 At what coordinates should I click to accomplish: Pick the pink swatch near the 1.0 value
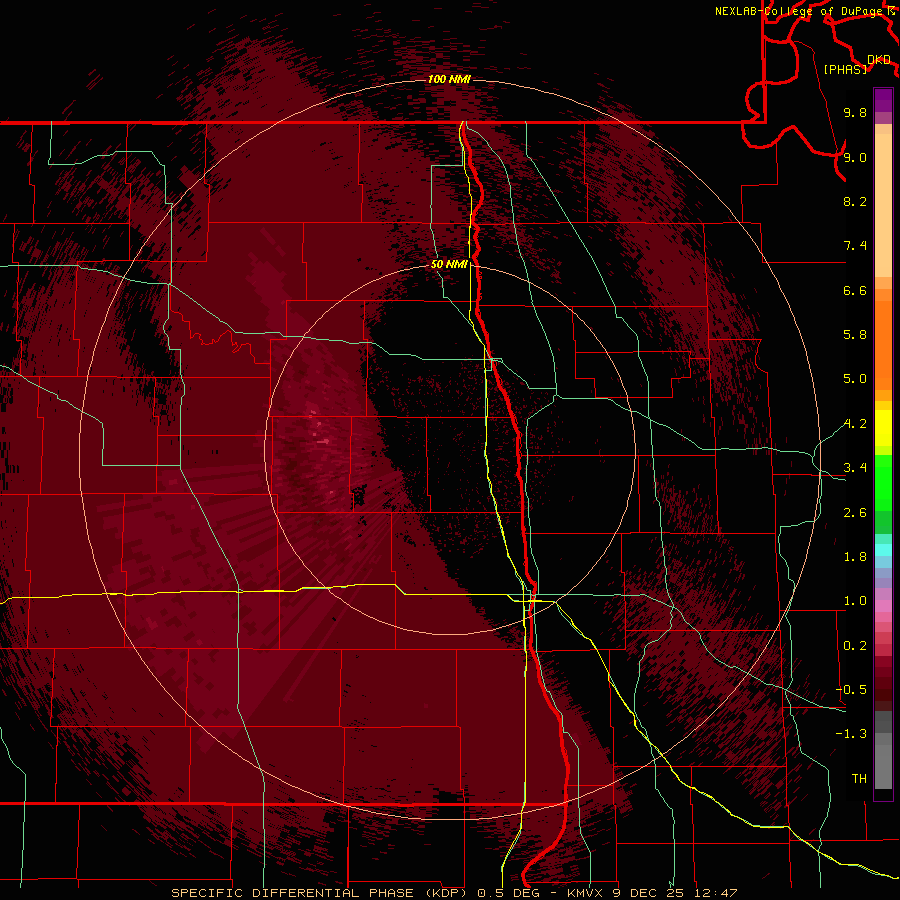tap(883, 606)
